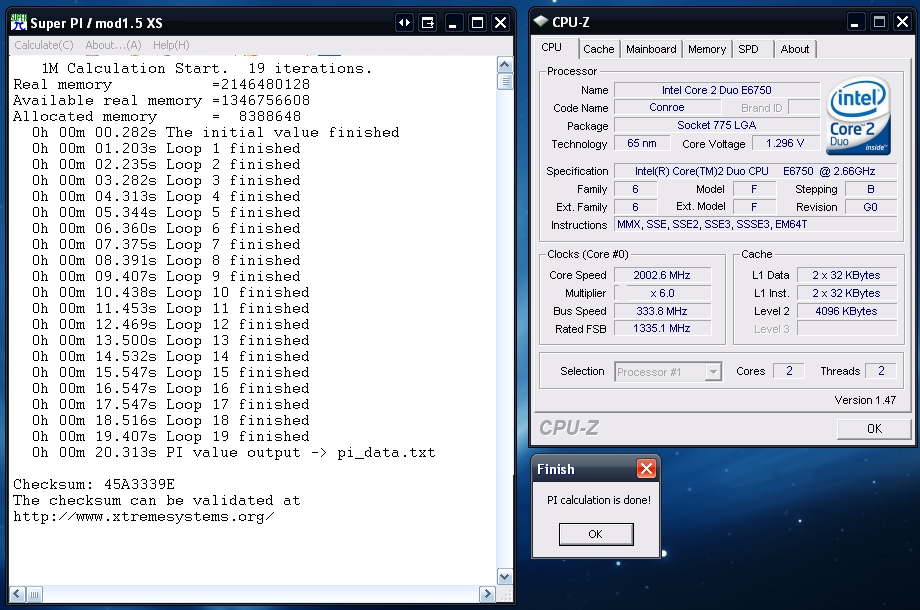This screenshot has width=920, height=610.
Task: Click the scroll-up arrow in Super PI output
Action: click(505, 66)
